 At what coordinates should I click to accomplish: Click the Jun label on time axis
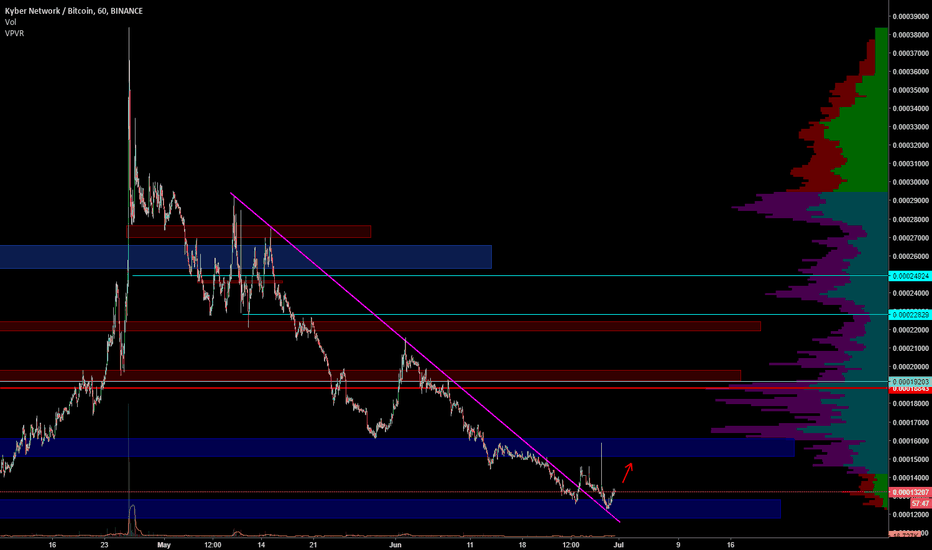(x=395, y=545)
